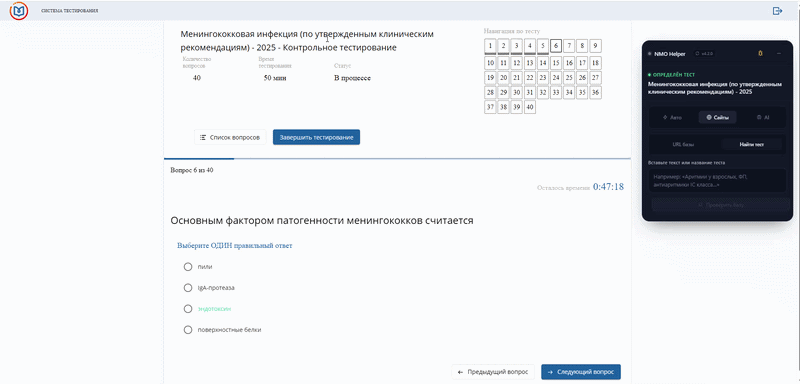Click the orange badge icon in NMO Helper

click(x=760, y=54)
